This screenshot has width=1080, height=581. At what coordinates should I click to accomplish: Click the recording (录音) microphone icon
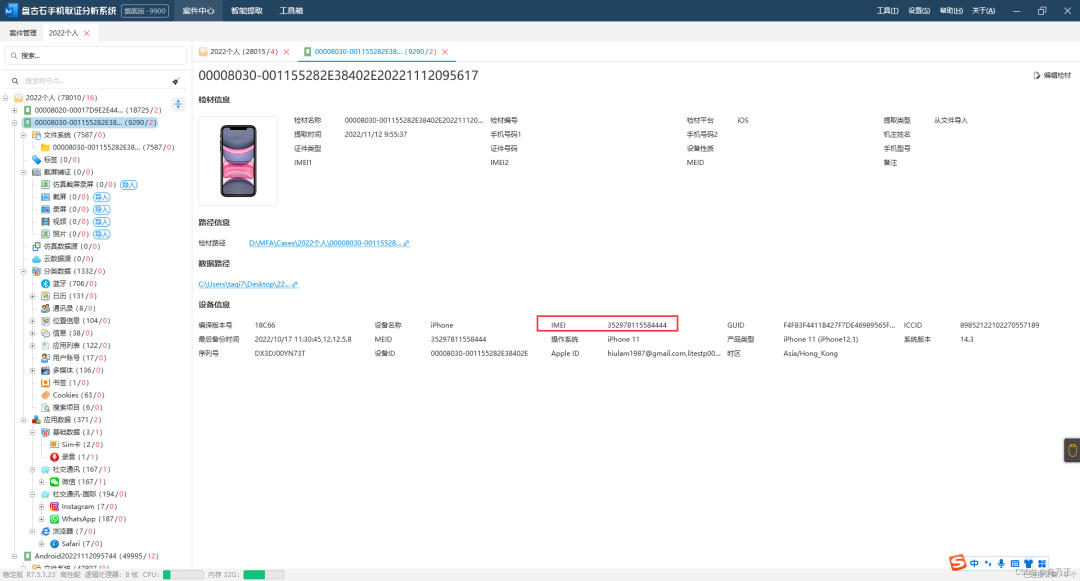(x=54, y=457)
